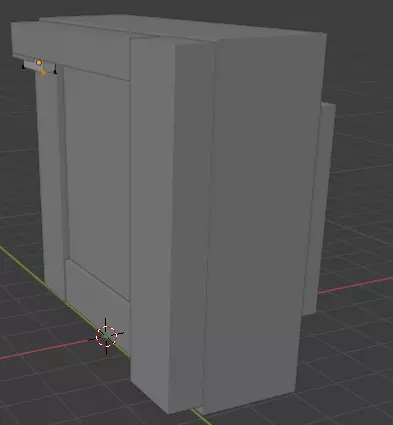Click the red-white 3D cursor crosshair
The height and width of the screenshot is (425, 393).
pyautogui.click(x=106, y=336)
